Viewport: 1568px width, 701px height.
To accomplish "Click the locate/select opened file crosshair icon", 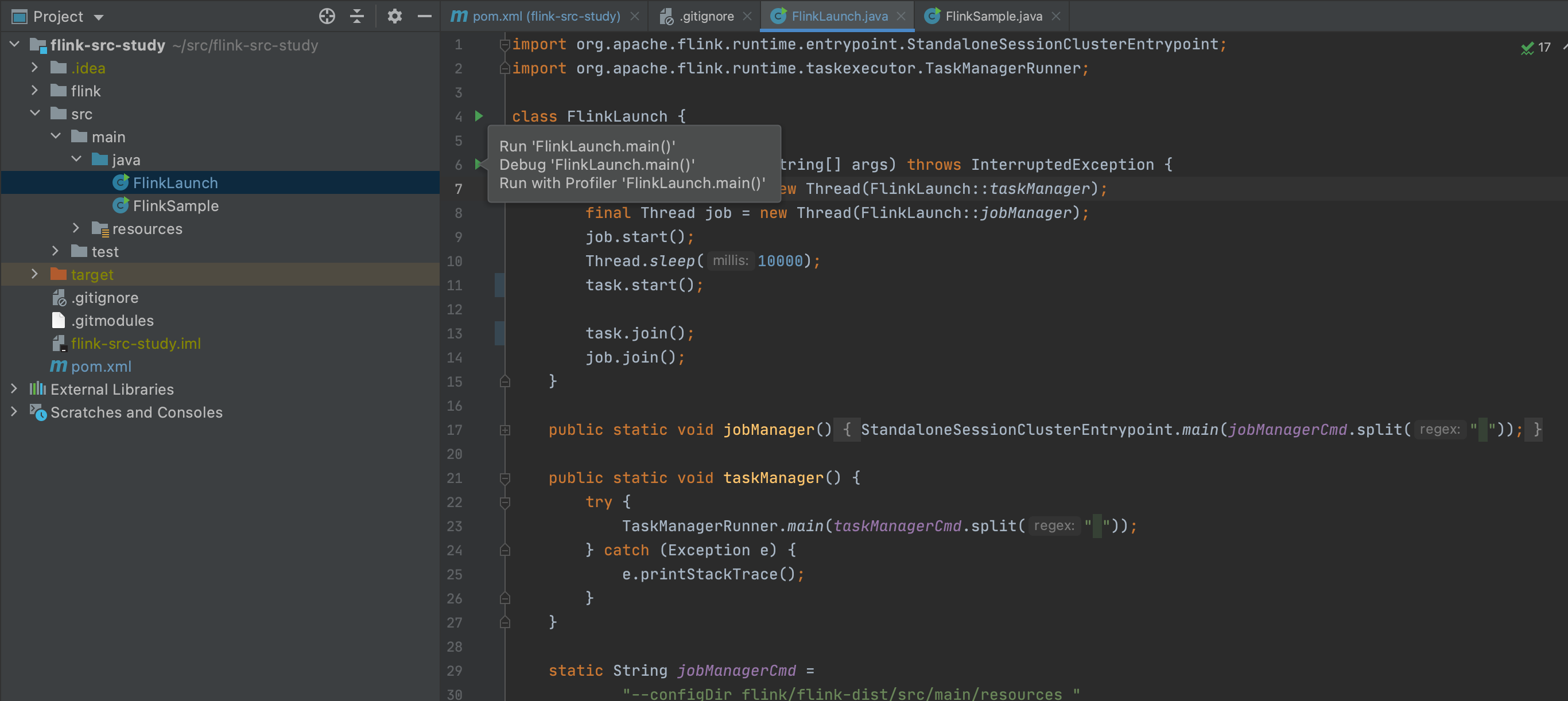I will click(327, 17).
